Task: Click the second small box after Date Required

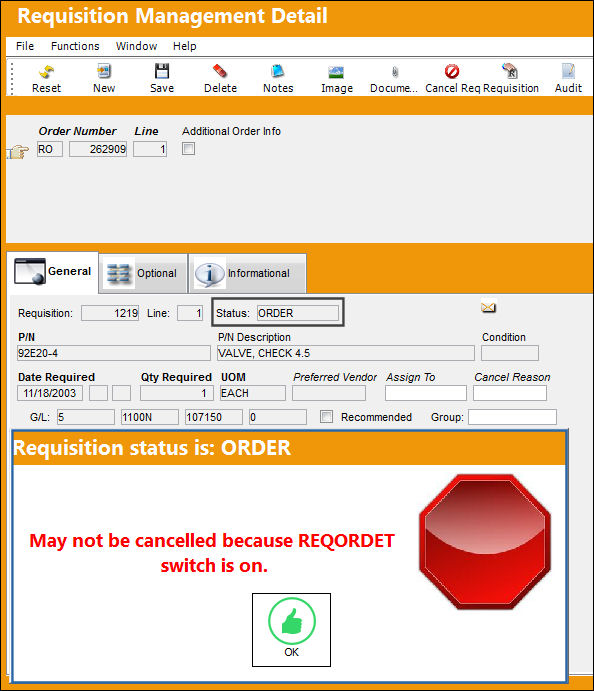Action: [x=121, y=393]
